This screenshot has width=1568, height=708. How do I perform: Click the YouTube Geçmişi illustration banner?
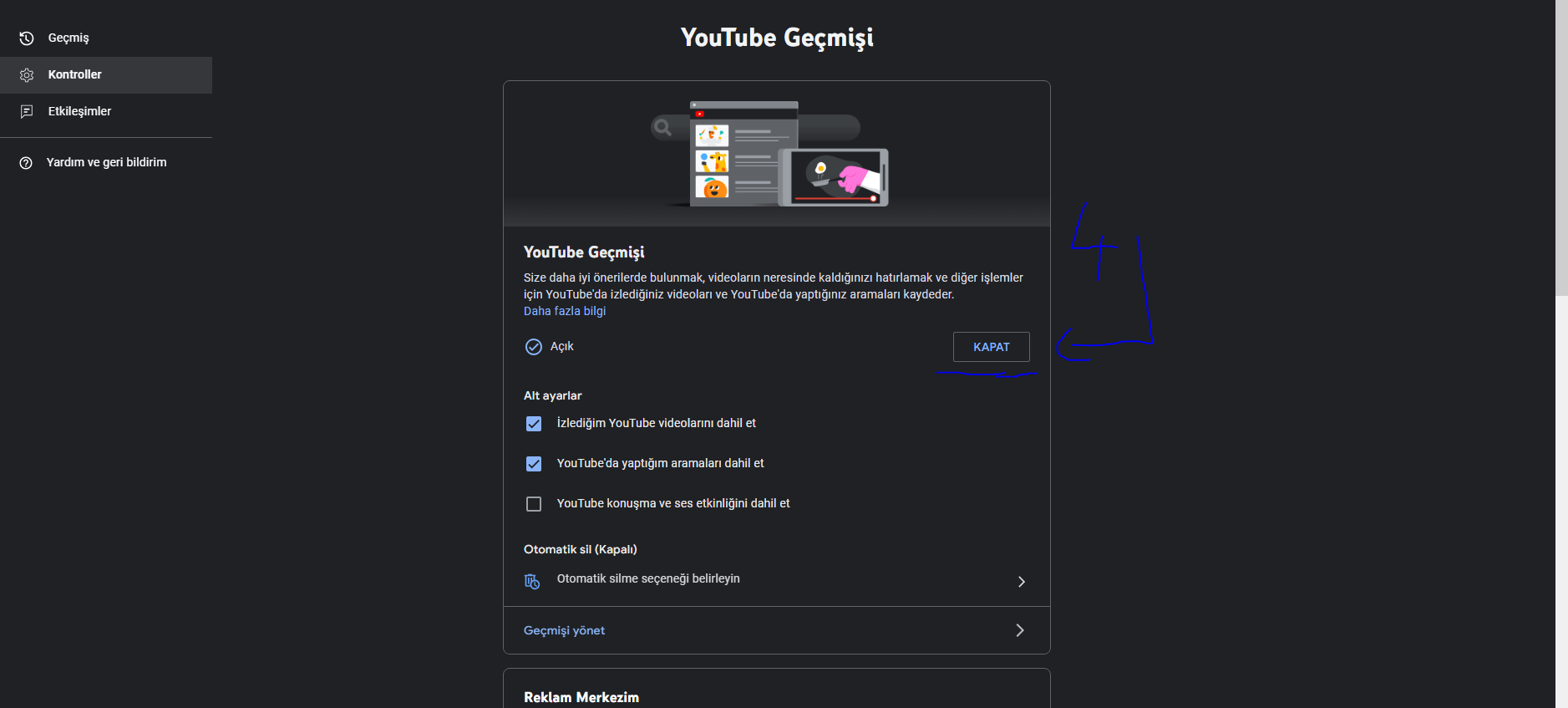click(x=777, y=154)
